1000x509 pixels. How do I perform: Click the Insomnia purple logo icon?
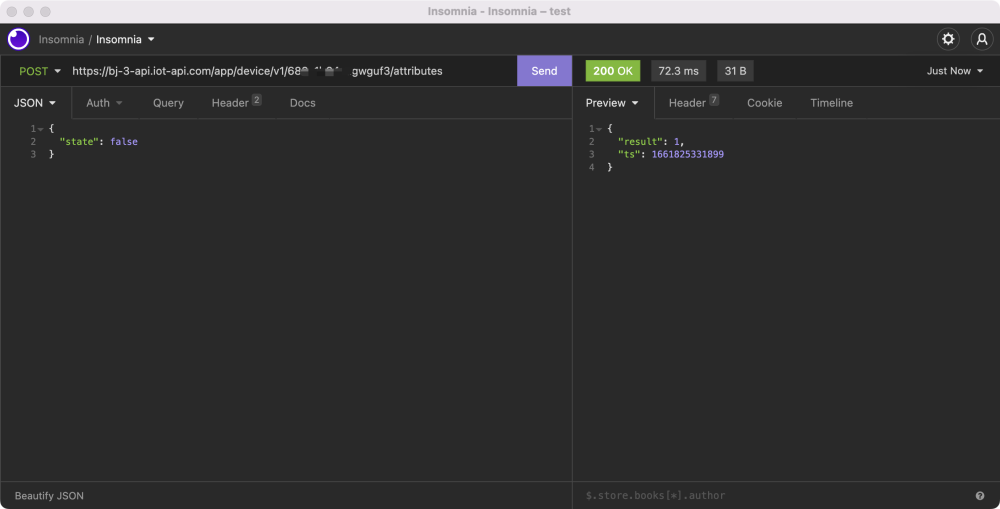click(x=18, y=40)
